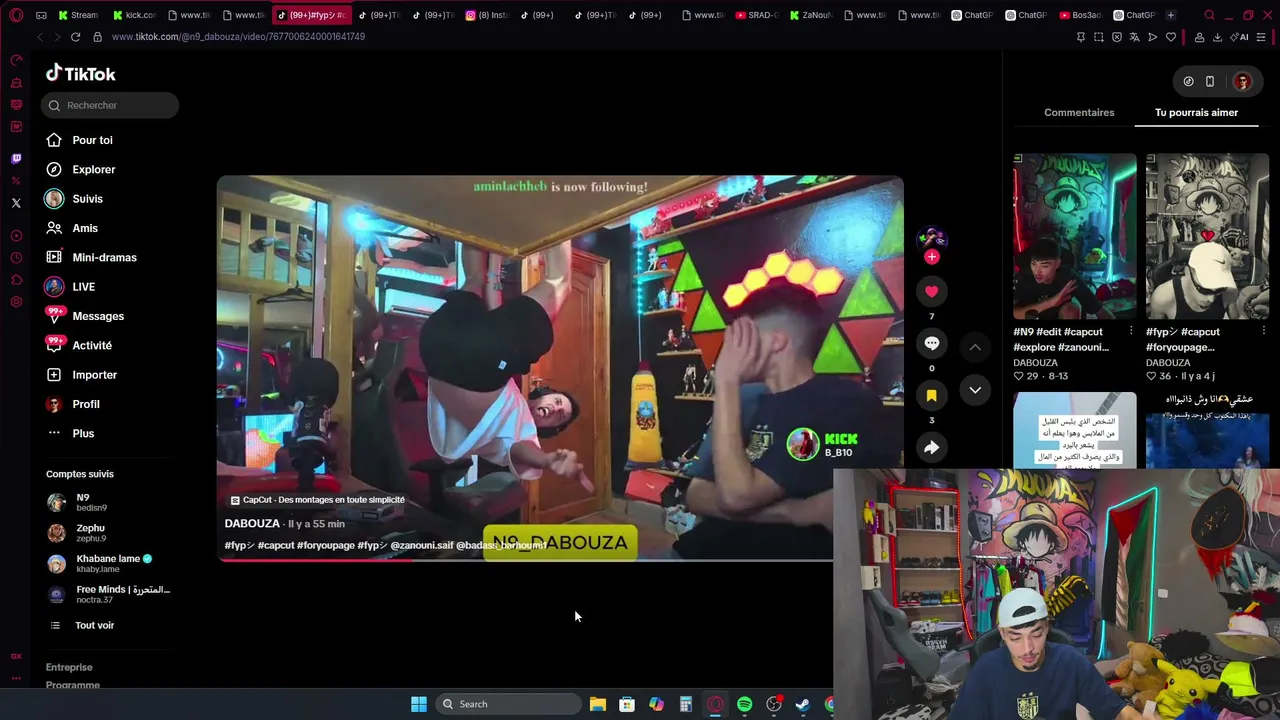This screenshot has height=720, width=1280.
Task: Open Microsoft Store from the taskbar
Action: click(627, 704)
